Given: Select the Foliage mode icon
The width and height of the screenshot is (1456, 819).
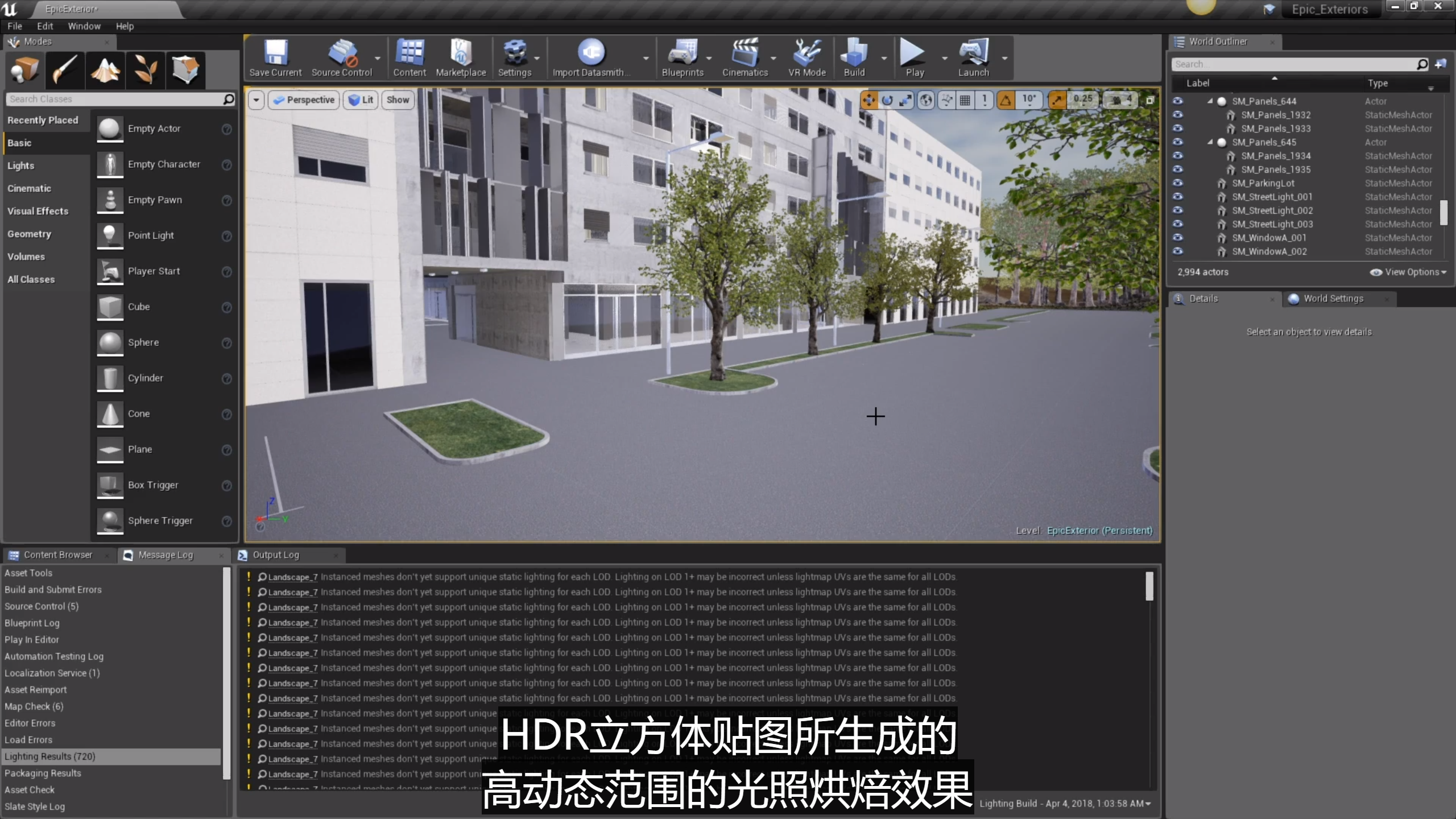Looking at the screenshot, I should (146, 71).
